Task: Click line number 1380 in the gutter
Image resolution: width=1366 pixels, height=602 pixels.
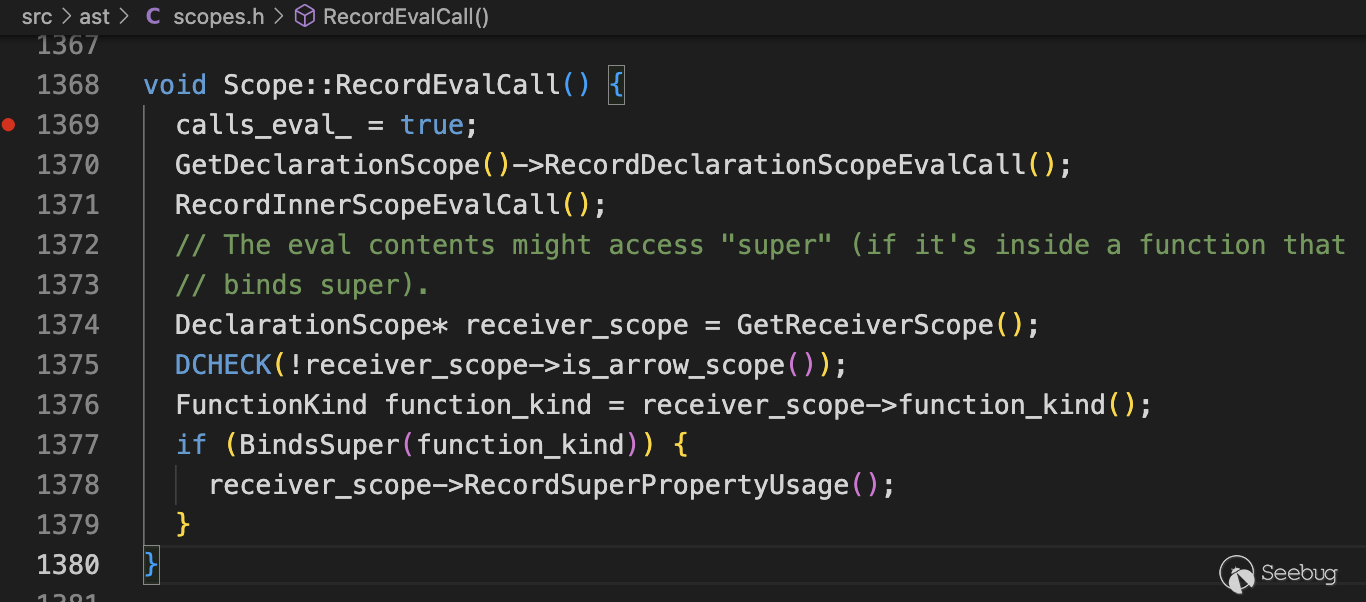Action: pyautogui.click(x=68, y=565)
